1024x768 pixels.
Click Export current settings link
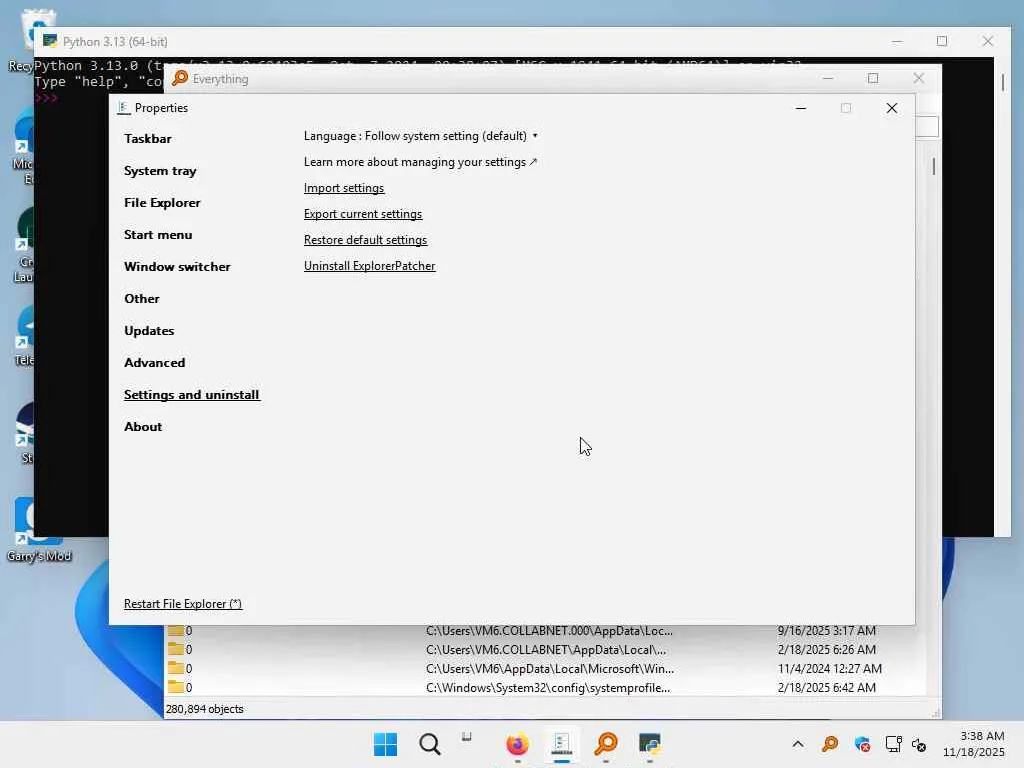coord(362,214)
